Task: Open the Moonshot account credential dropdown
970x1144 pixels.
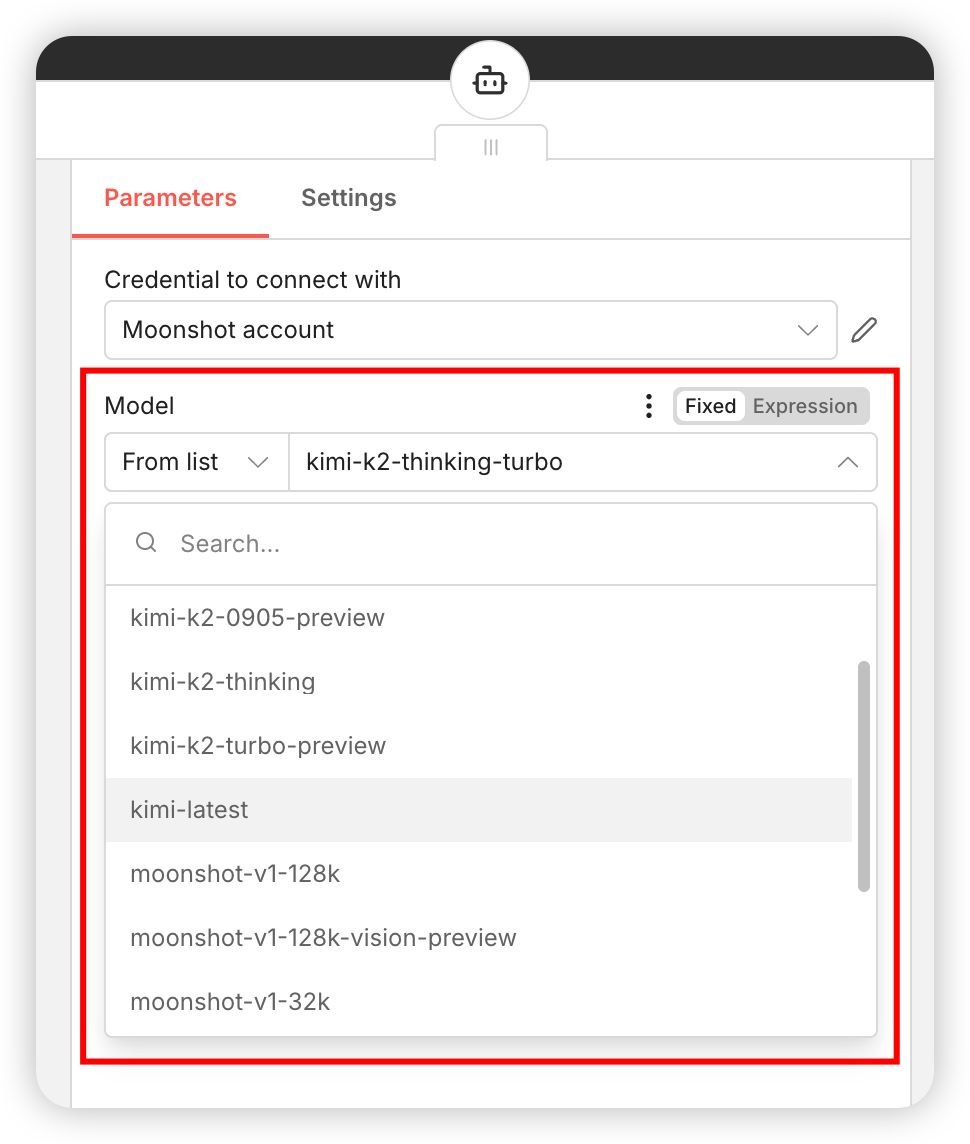Action: pyautogui.click(x=470, y=330)
